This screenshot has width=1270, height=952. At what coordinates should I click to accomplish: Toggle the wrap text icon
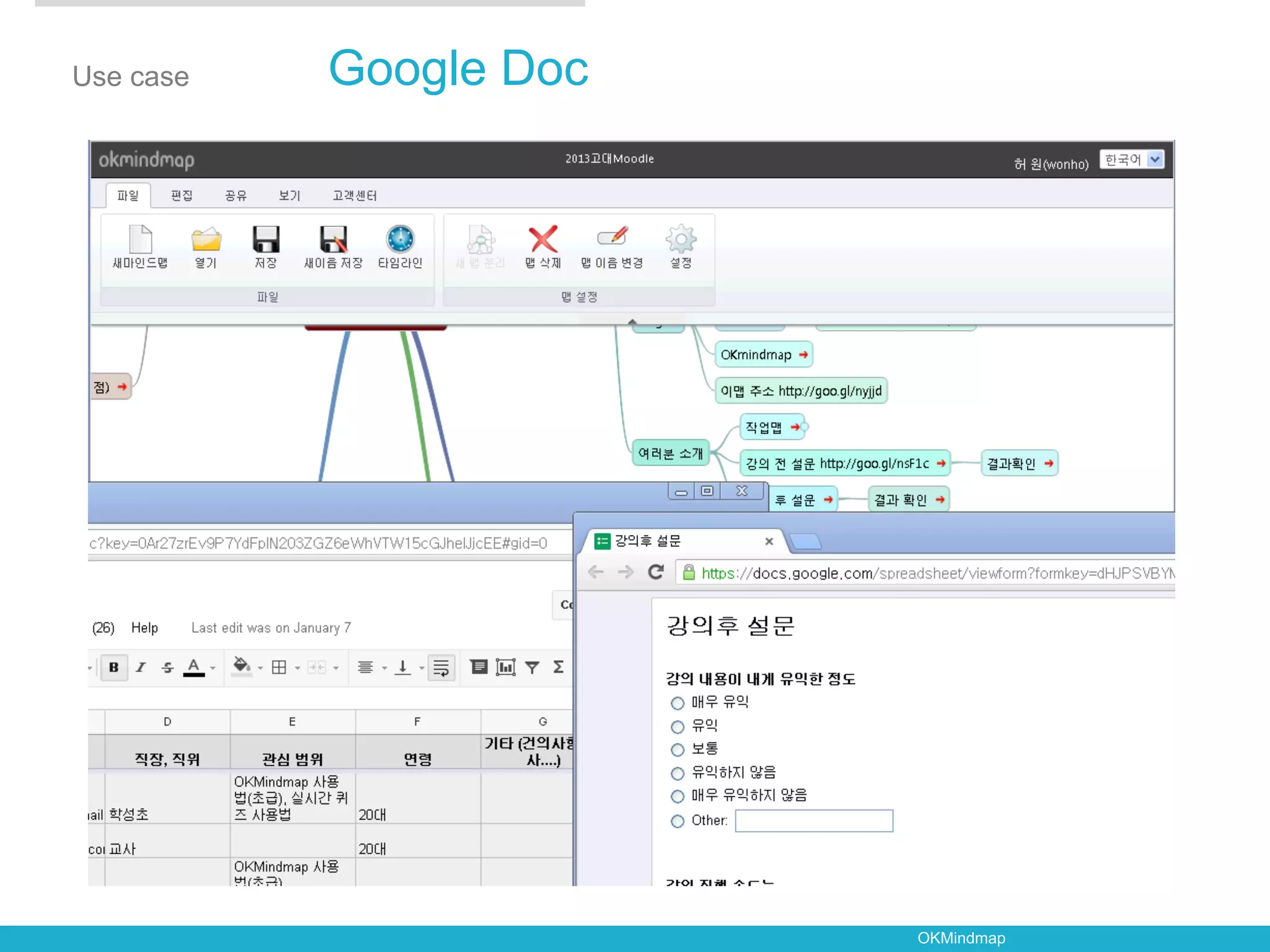tap(442, 668)
